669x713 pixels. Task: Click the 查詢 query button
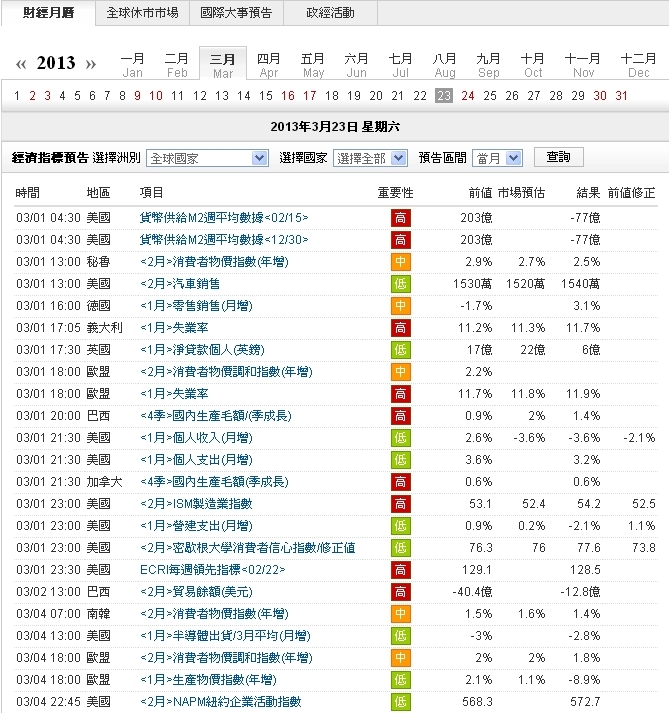pos(558,157)
